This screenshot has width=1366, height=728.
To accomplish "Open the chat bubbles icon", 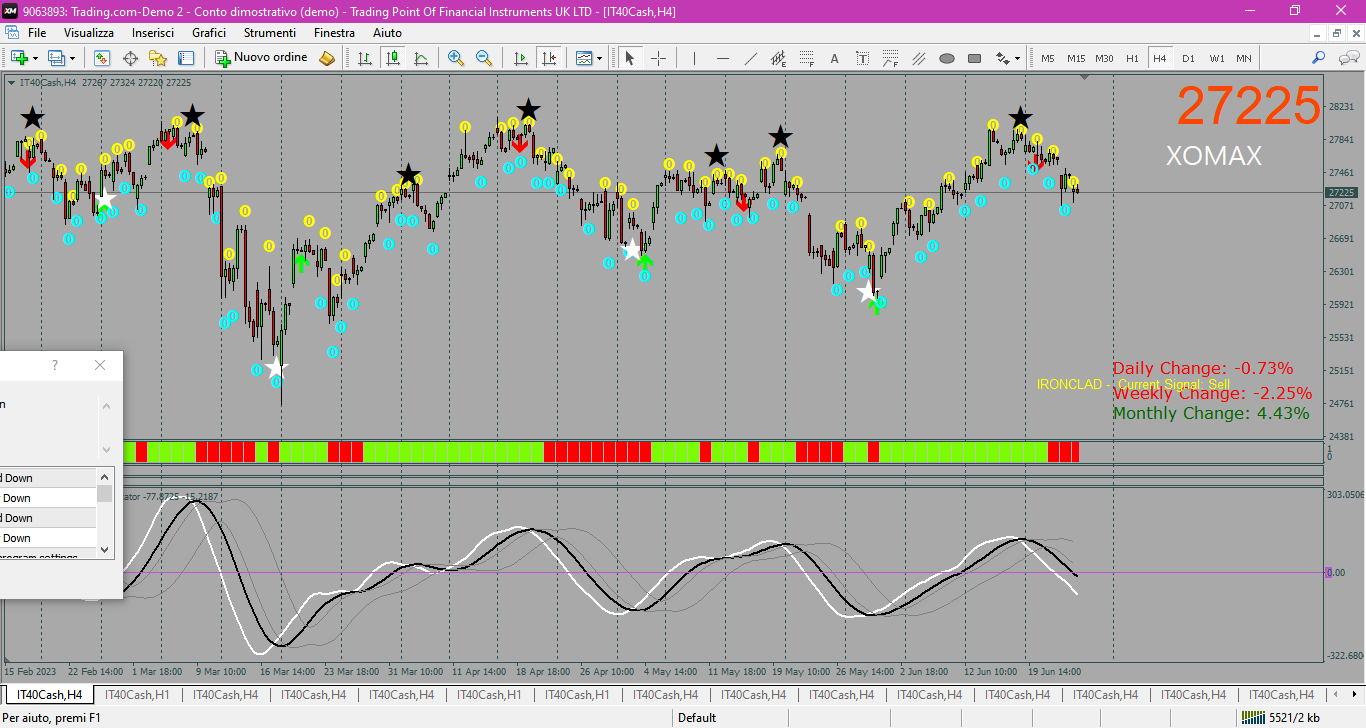I will [1348, 58].
